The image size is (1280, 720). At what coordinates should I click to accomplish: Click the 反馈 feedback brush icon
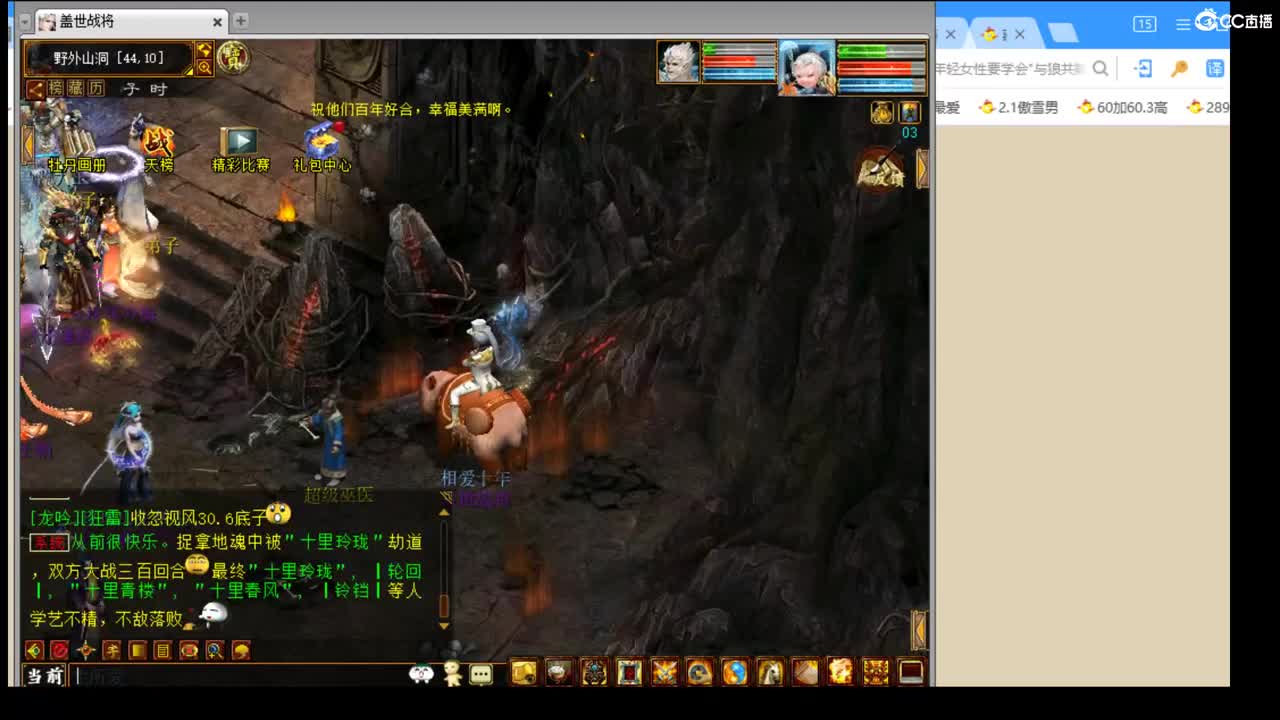(x=880, y=169)
